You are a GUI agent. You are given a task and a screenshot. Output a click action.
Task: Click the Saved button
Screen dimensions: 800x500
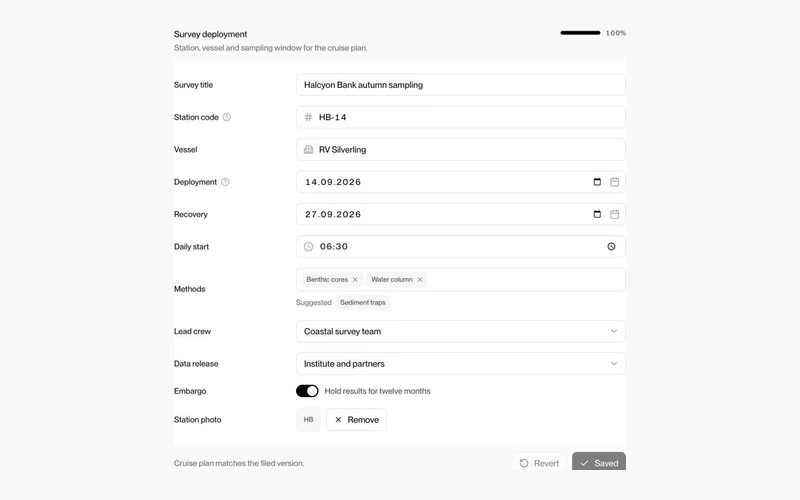coord(599,463)
